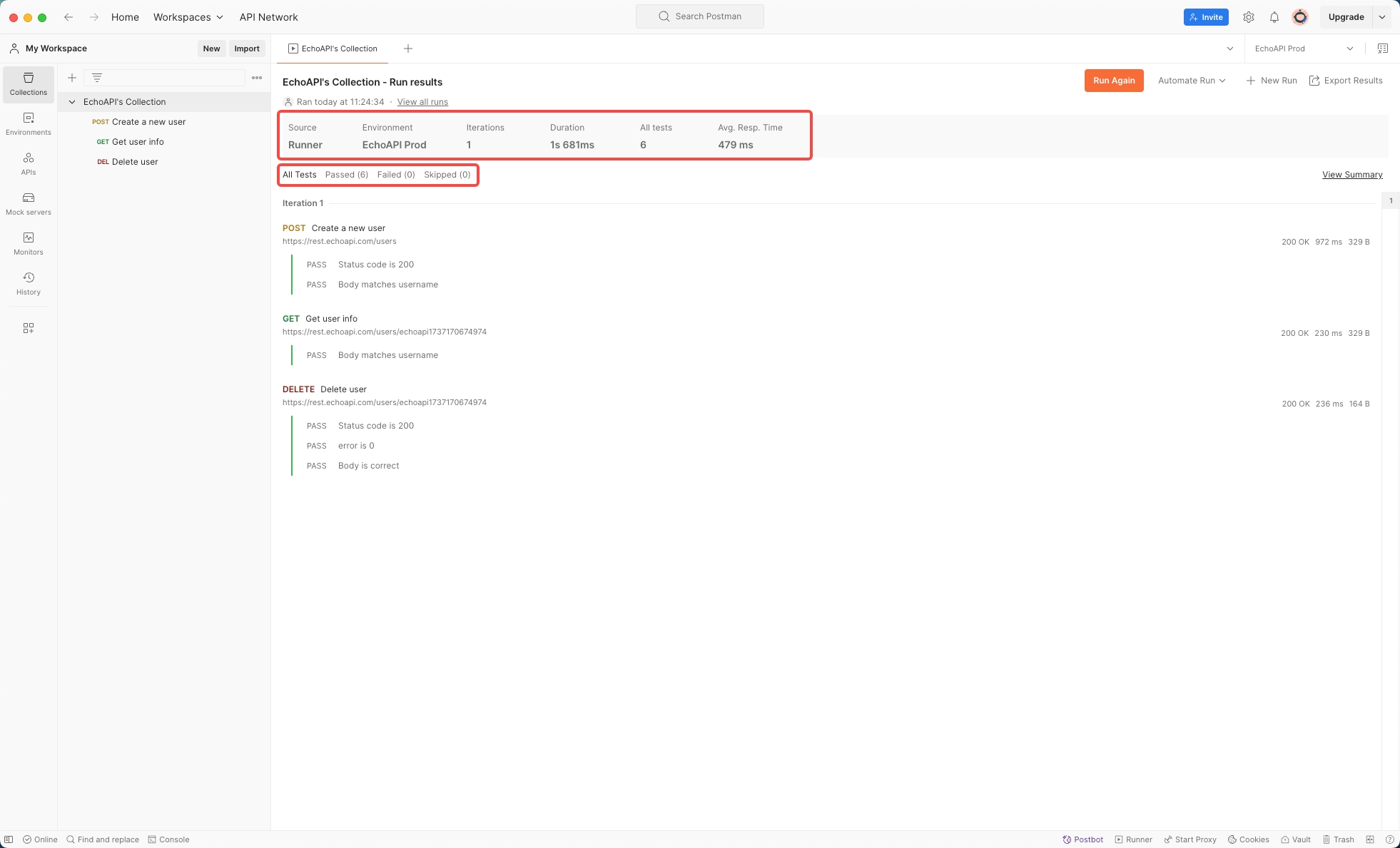
Task: Click New Run button
Action: (x=1272, y=81)
